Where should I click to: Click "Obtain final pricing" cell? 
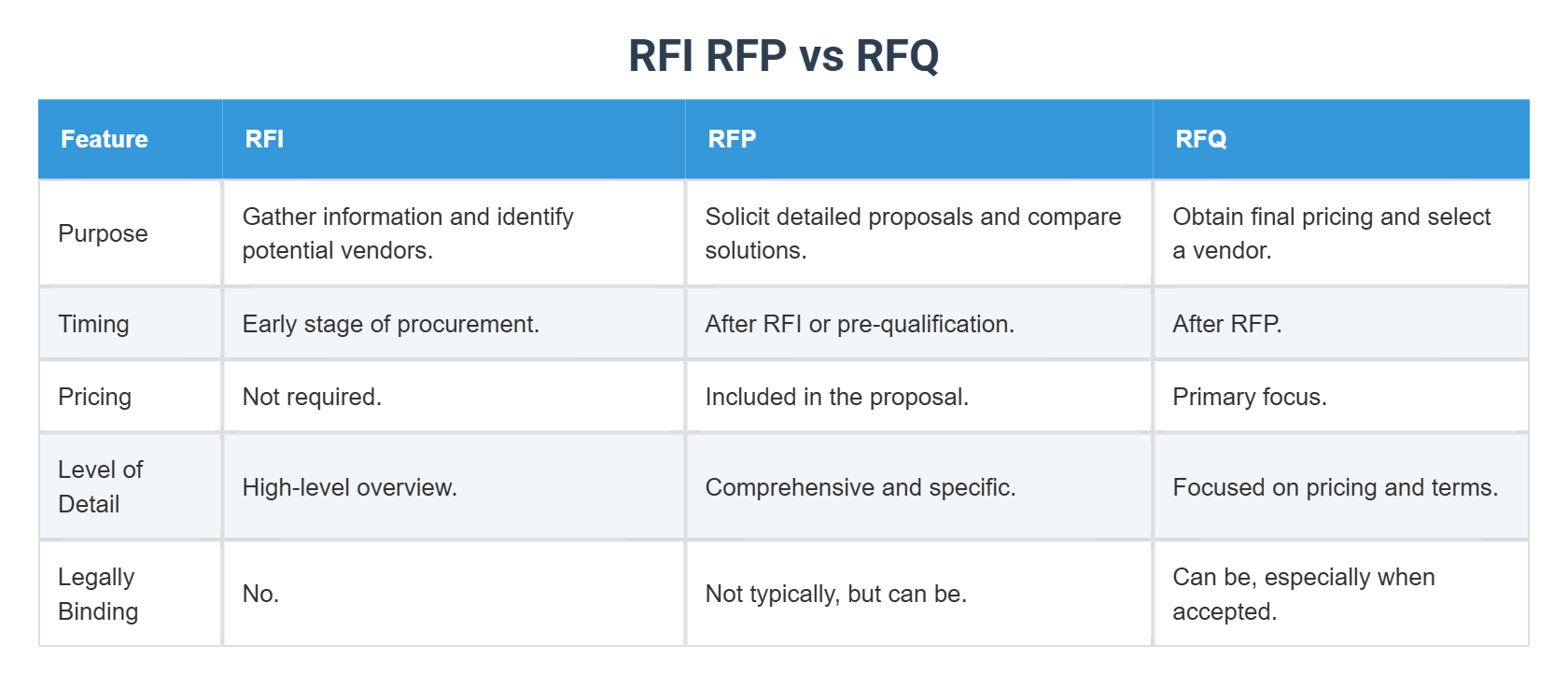pos(1331,233)
